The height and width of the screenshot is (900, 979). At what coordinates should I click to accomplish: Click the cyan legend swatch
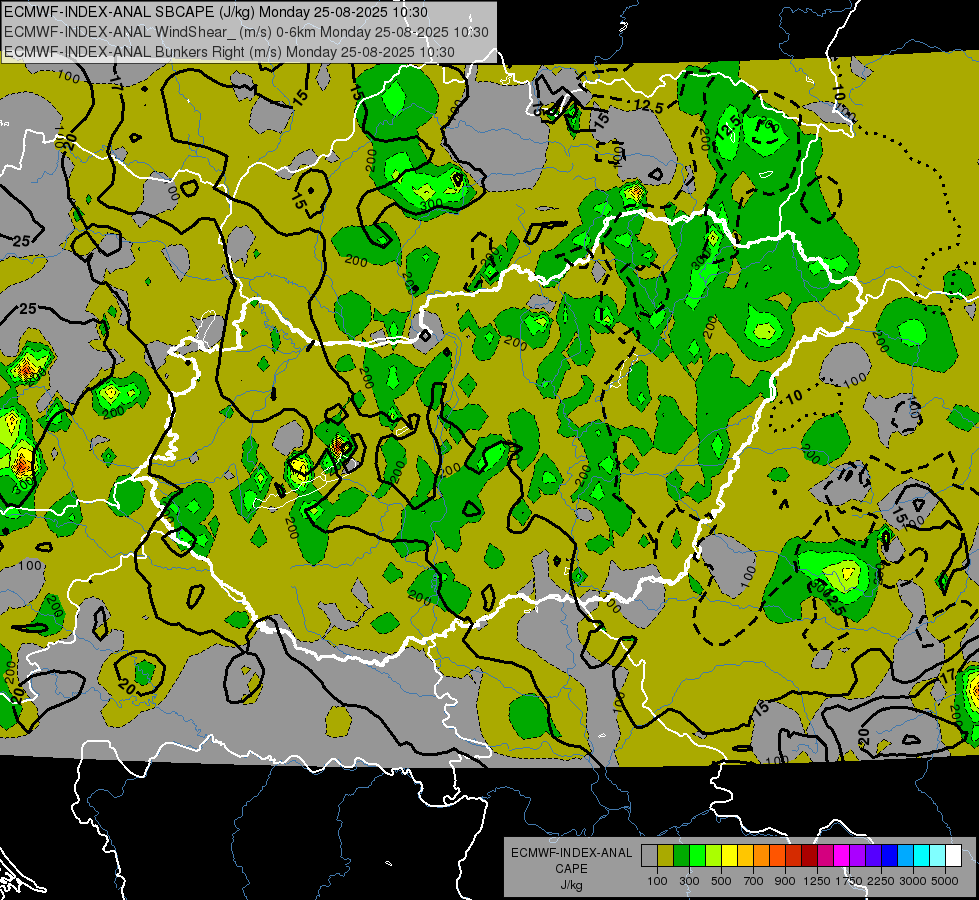coord(922,855)
